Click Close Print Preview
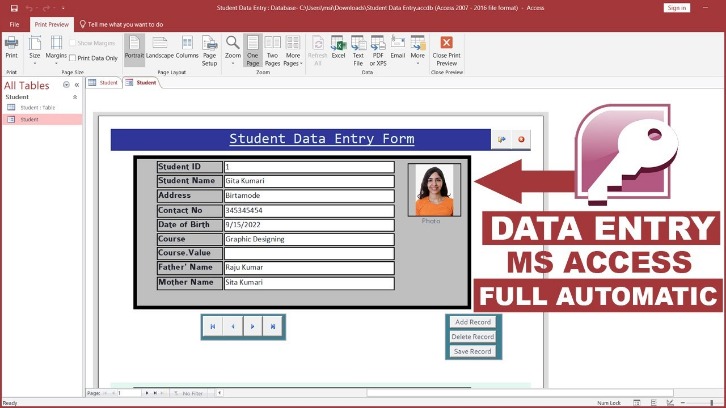The height and width of the screenshot is (408, 726). 446,51
